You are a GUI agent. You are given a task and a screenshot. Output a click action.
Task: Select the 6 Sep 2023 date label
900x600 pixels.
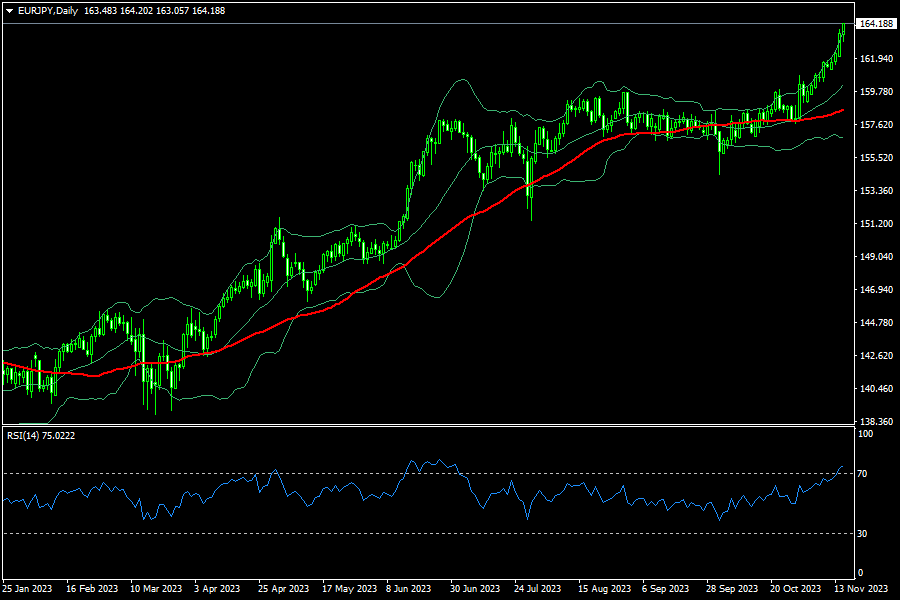point(665,589)
